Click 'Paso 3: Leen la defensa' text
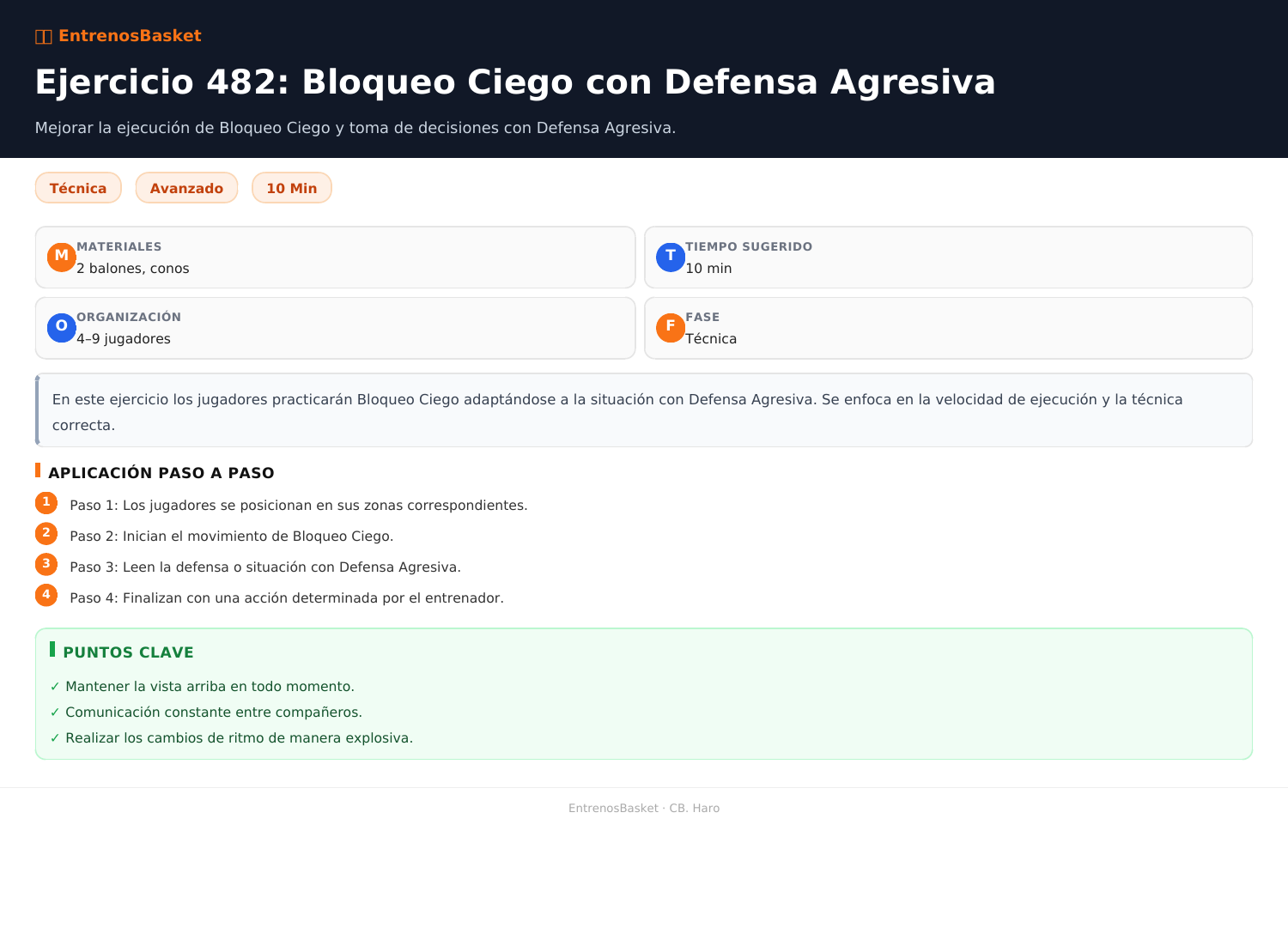Viewport: 1288px width, 934px height. [265, 567]
